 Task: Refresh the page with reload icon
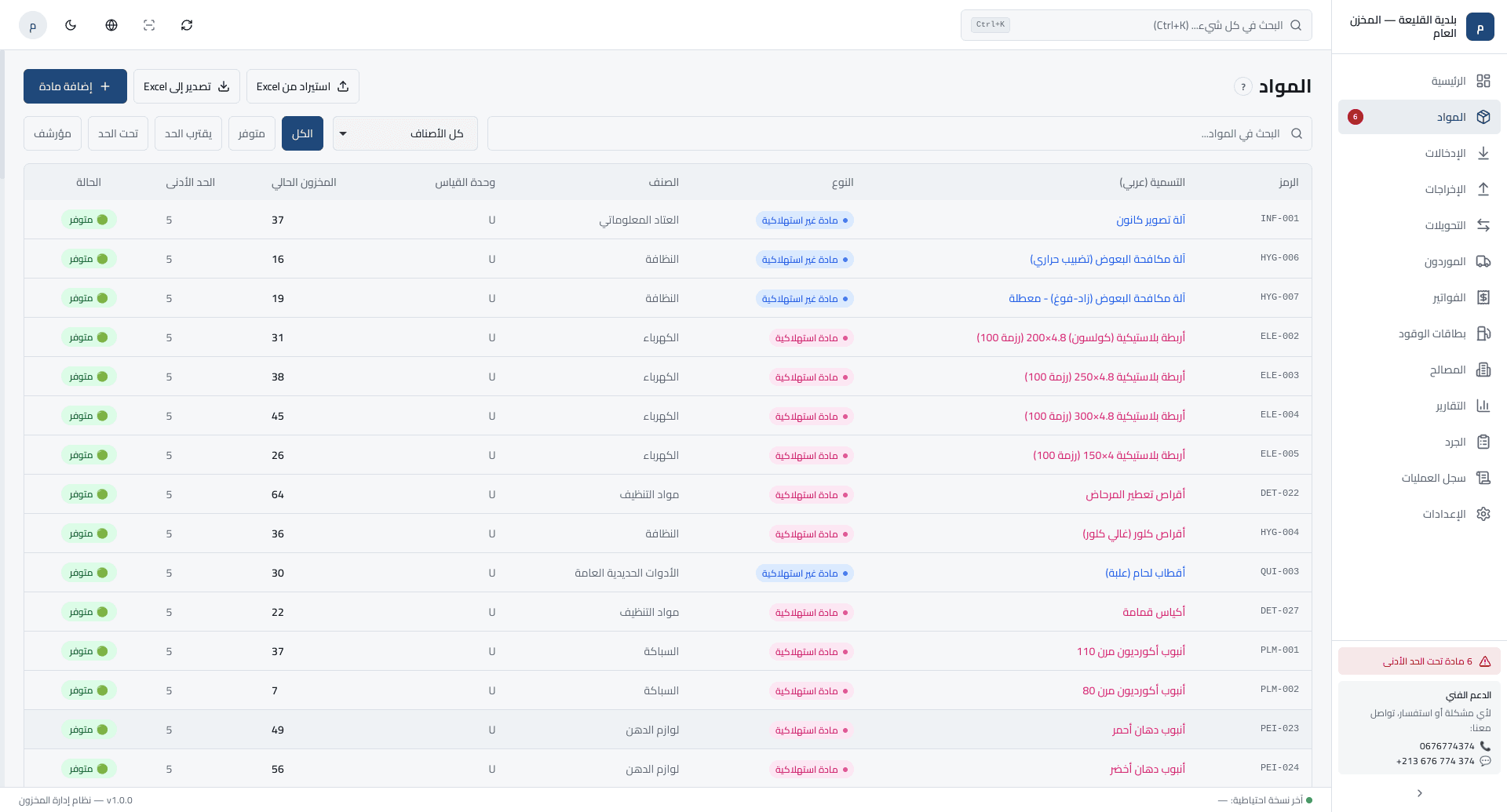[187, 25]
